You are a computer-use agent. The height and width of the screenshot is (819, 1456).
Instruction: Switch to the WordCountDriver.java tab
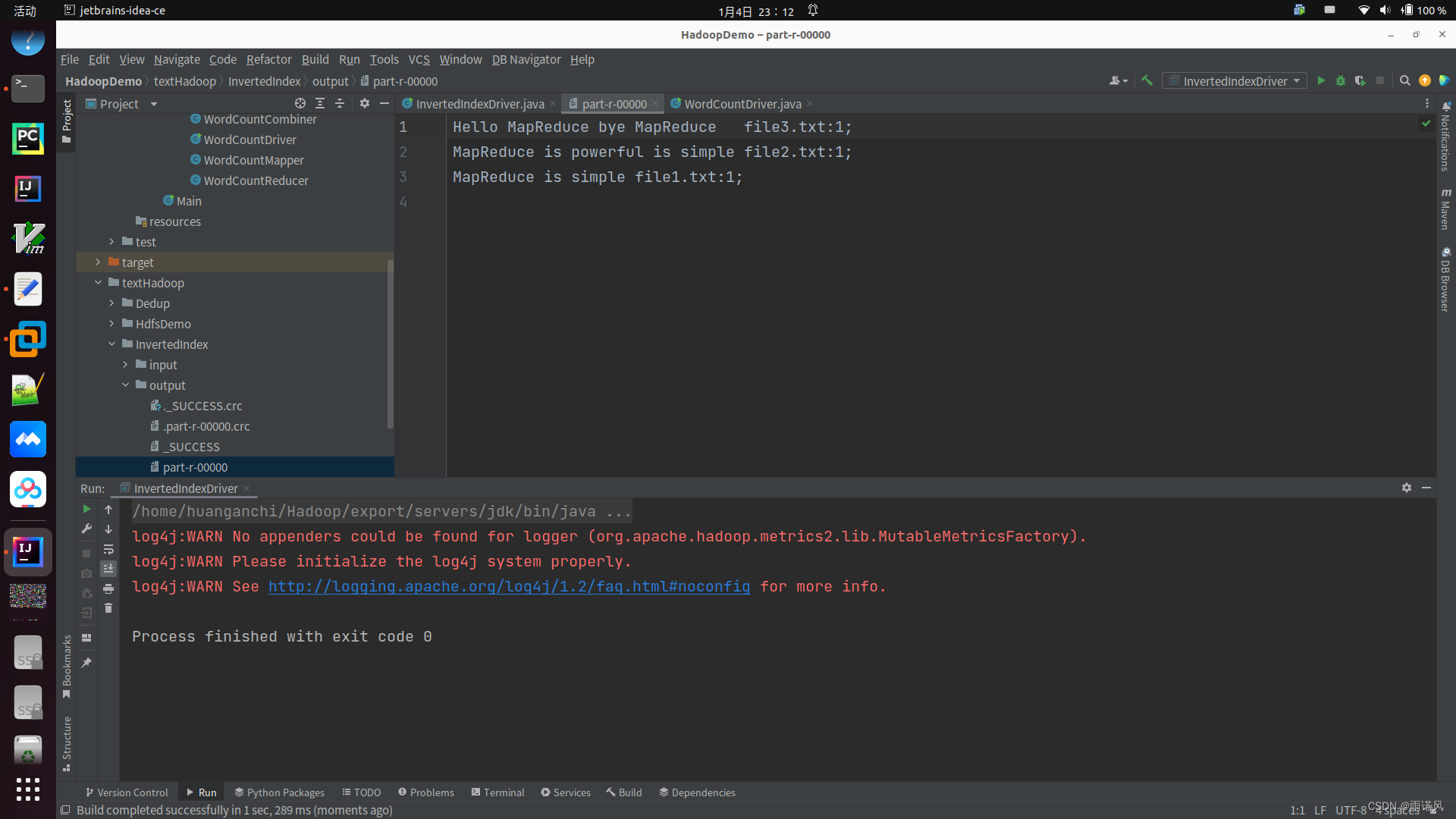[x=742, y=104]
